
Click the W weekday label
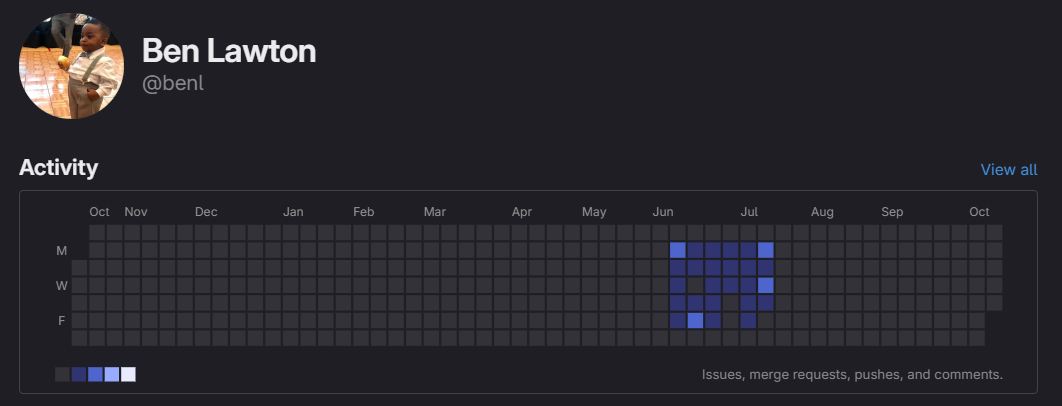62,286
